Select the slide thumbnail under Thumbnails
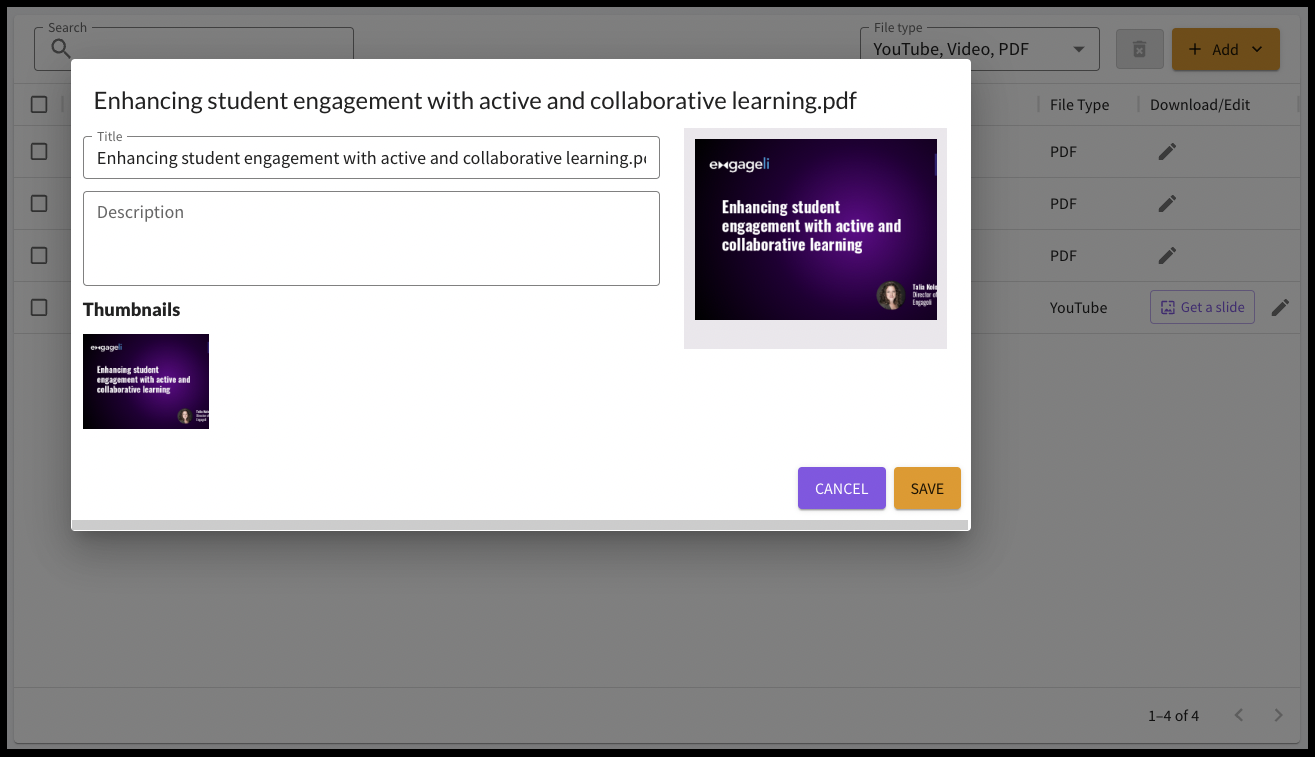The height and width of the screenshot is (757, 1315). pos(146,381)
